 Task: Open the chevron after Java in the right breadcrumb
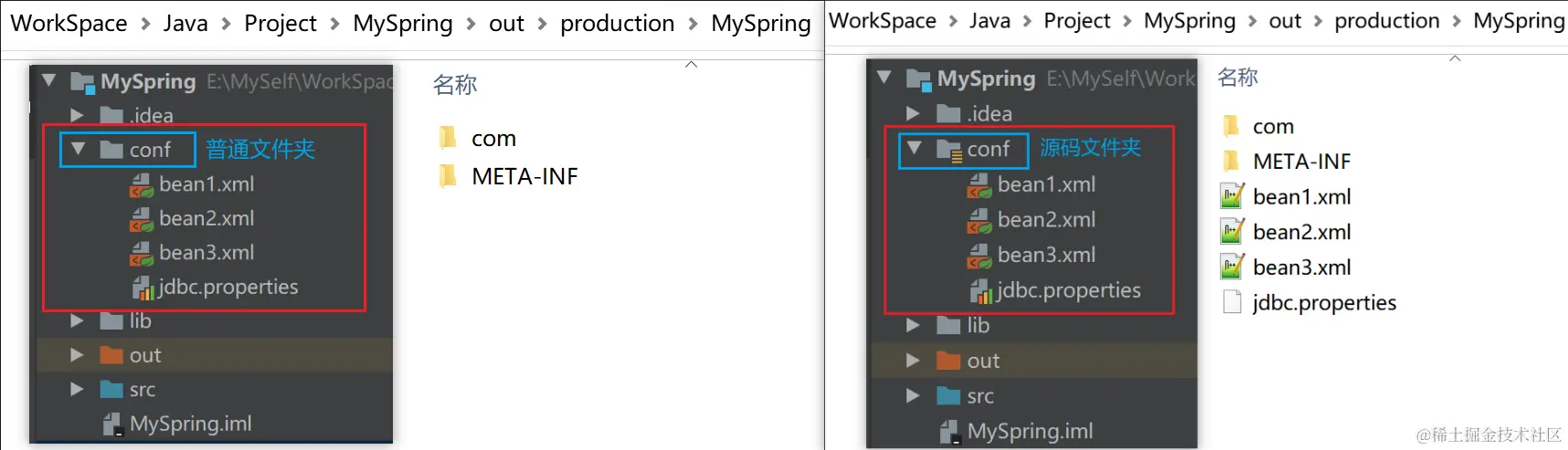point(1027,21)
